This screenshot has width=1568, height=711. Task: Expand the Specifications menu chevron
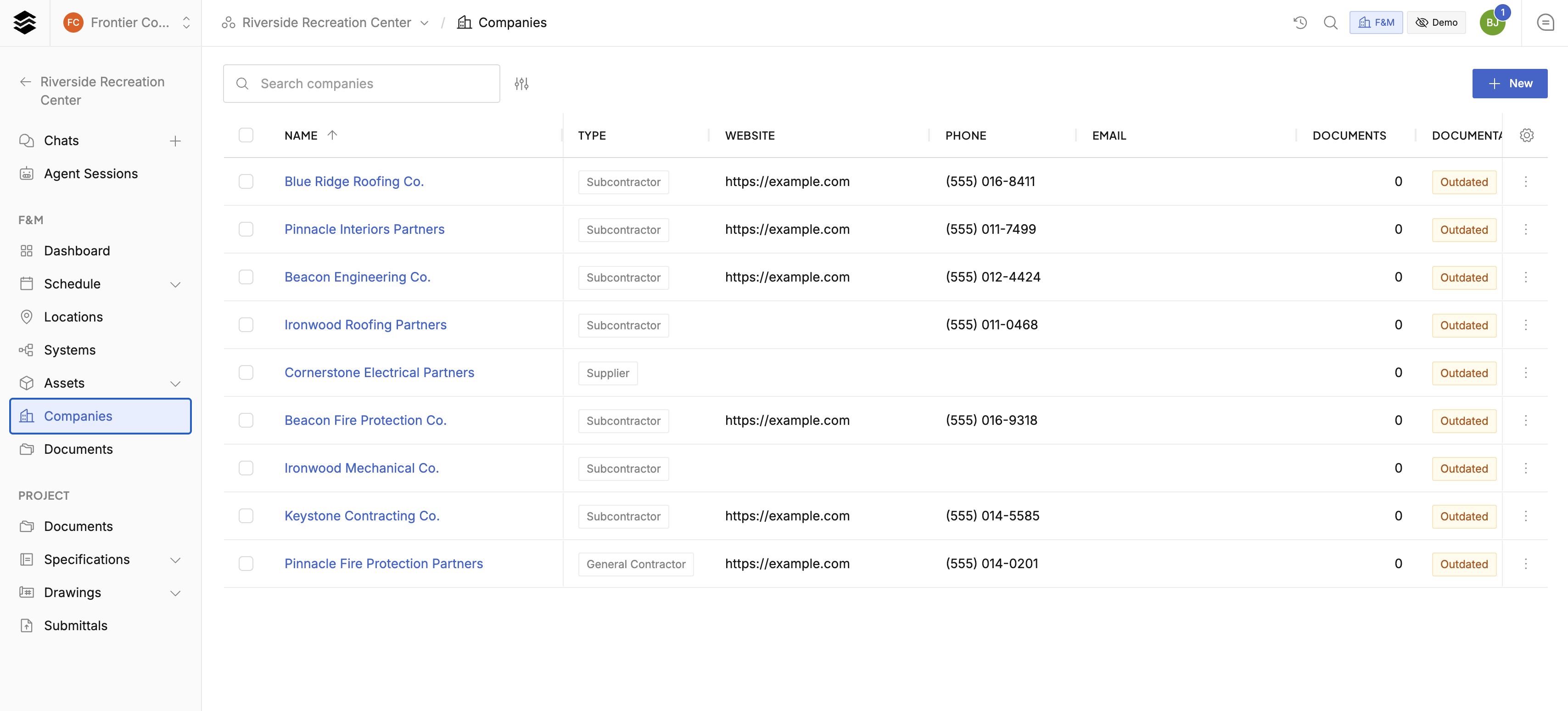175,560
